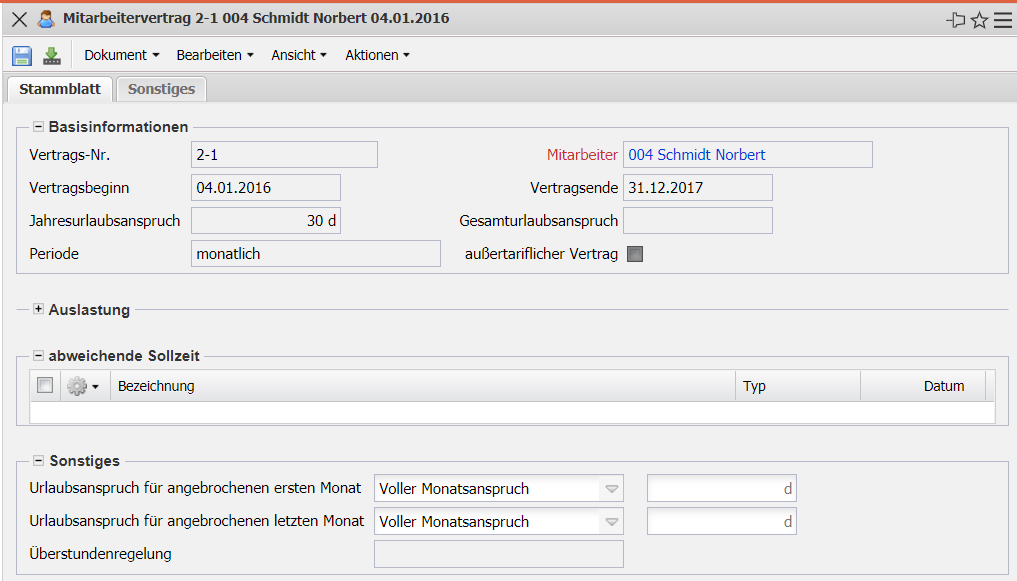Open dropdown for angebrochenen letzten Monat
Screen dimensions: 1017x581
tap(612, 522)
